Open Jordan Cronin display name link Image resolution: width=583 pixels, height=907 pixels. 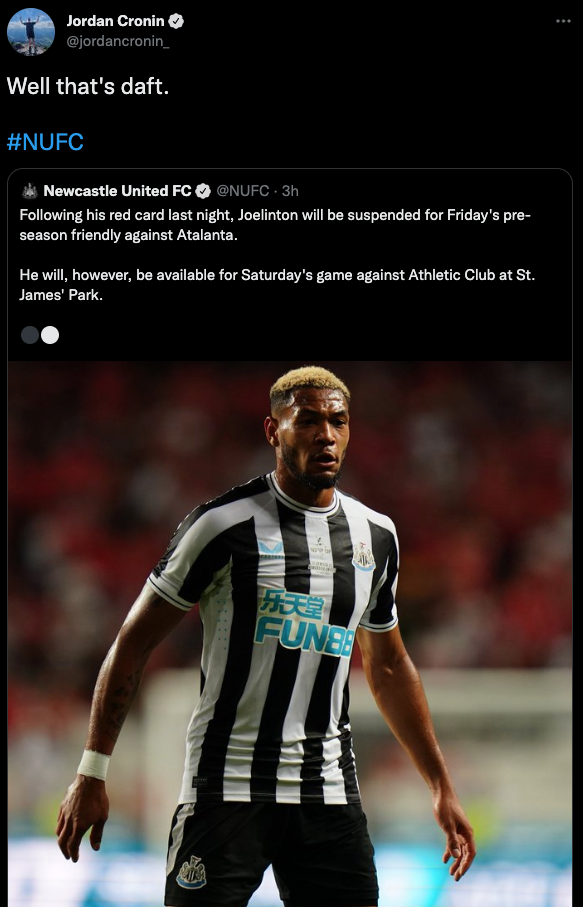(x=116, y=21)
